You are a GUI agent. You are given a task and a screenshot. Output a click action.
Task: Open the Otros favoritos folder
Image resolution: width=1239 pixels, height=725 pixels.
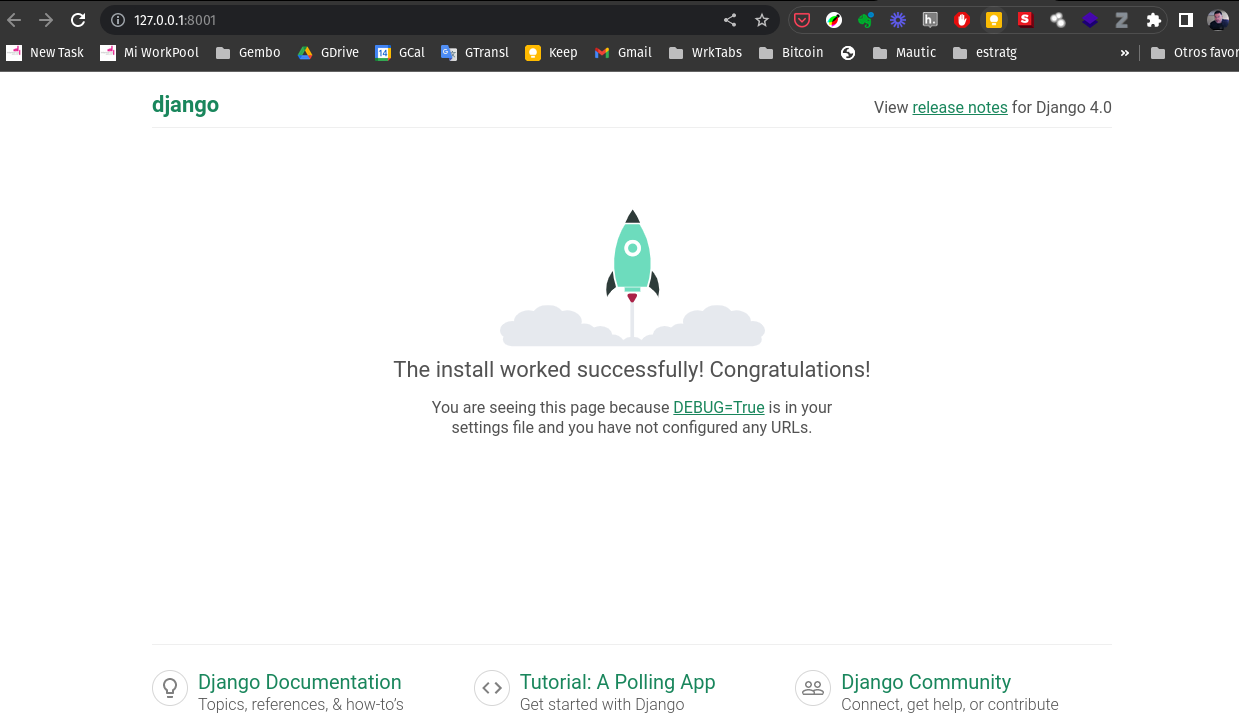point(1194,53)
